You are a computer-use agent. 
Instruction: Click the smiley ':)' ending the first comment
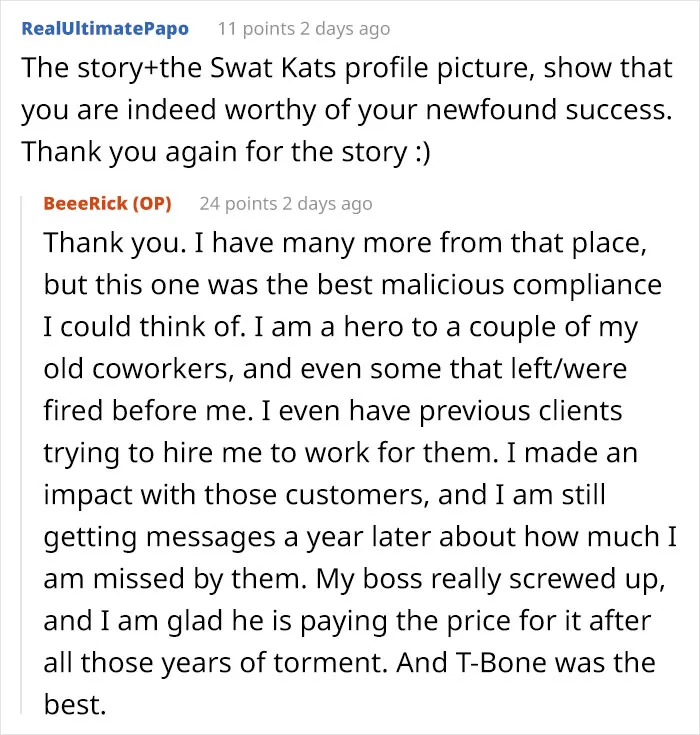pos(423,152)
